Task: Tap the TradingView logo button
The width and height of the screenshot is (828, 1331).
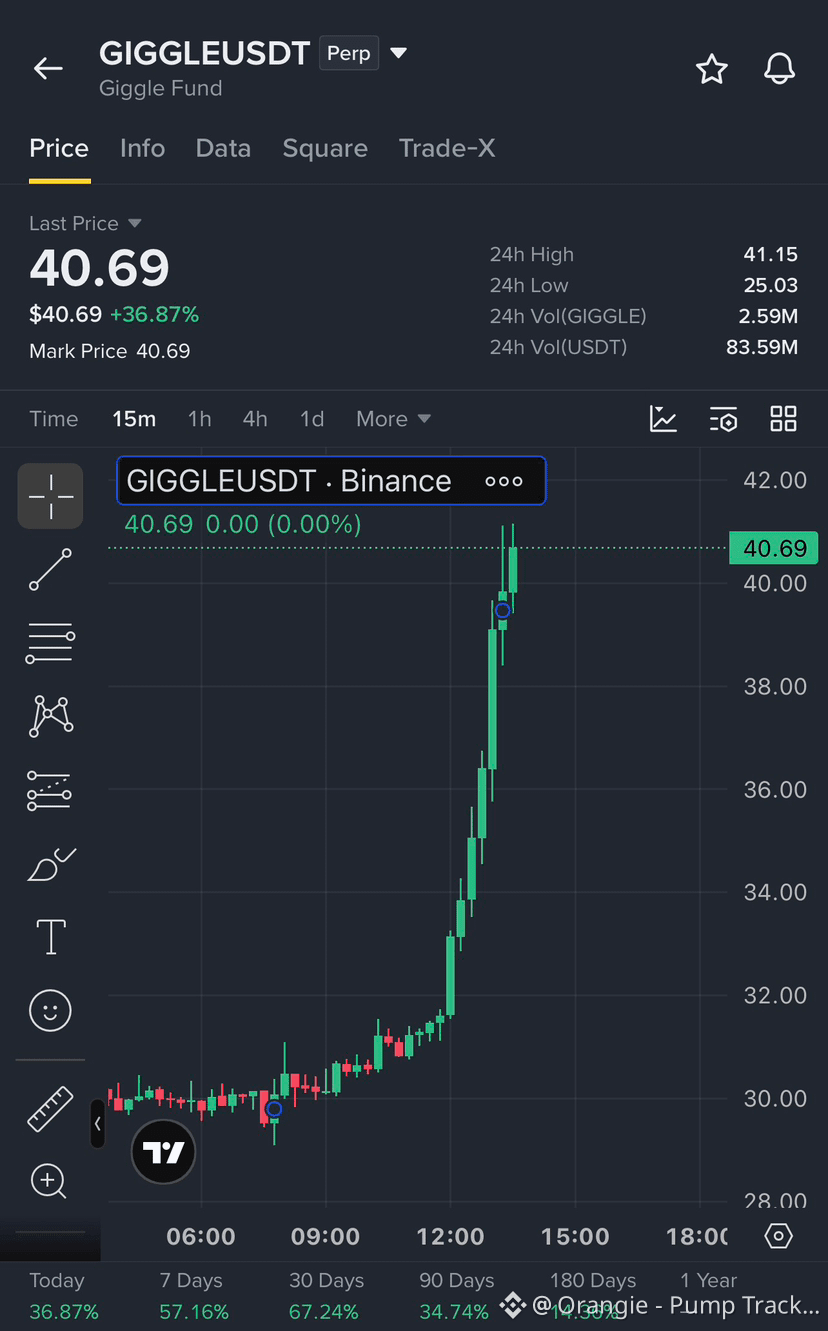Action: tap(163, 1153)
